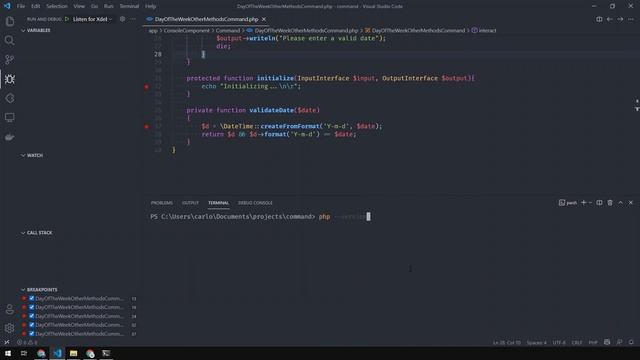Open the notifications bell in status bar

[x=631, y=342]
